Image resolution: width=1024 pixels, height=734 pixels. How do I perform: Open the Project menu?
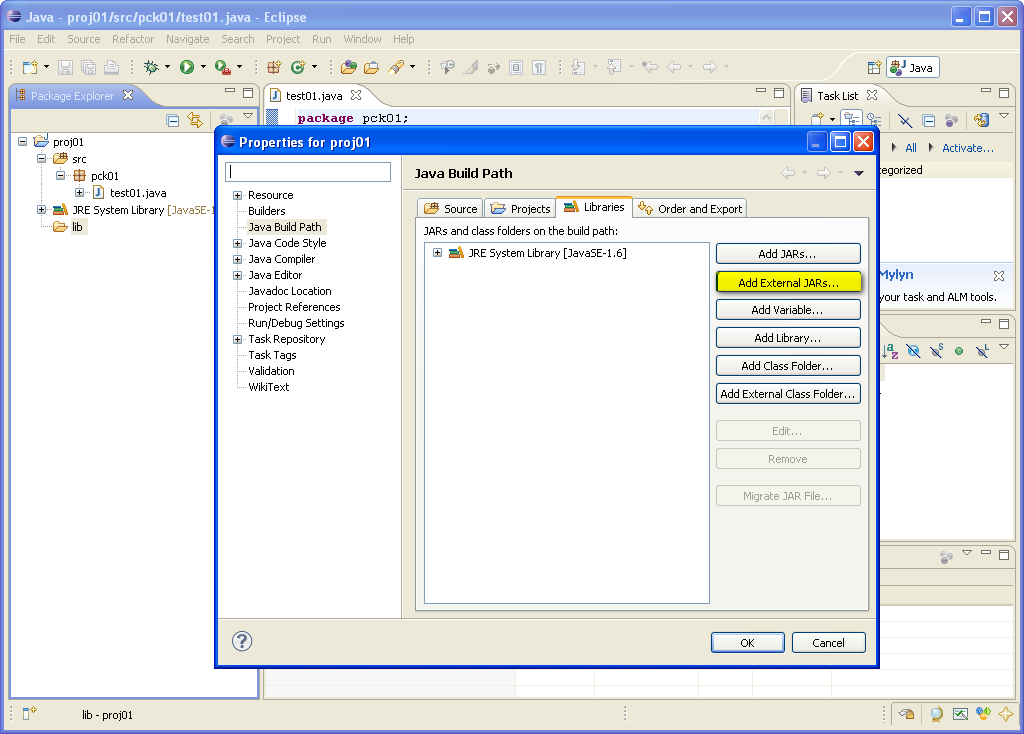283,39
